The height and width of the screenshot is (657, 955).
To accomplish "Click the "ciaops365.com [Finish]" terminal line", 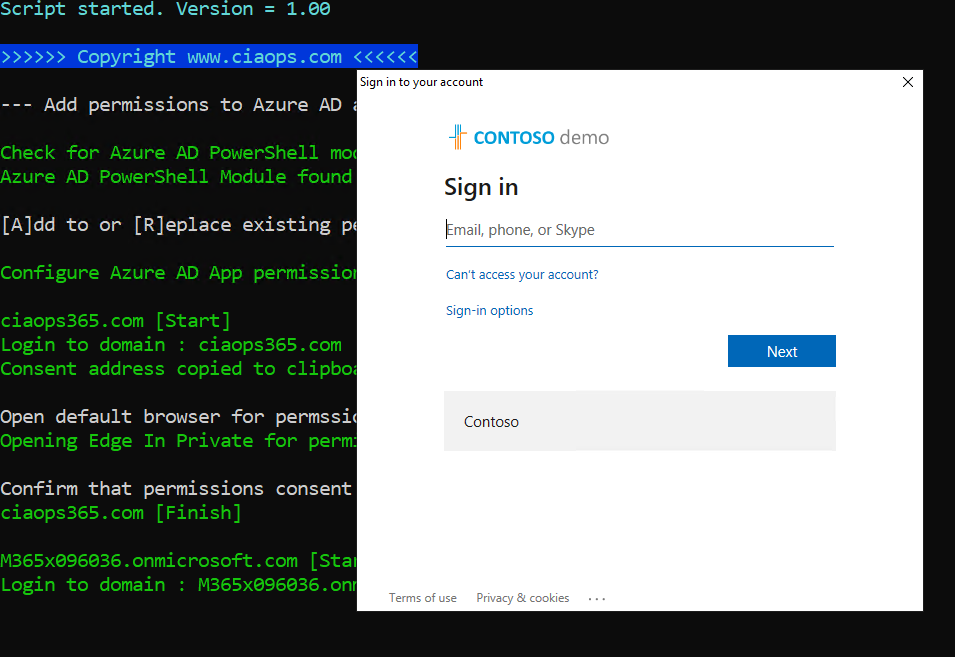I will pyautogui.click(x=120, y=513).
